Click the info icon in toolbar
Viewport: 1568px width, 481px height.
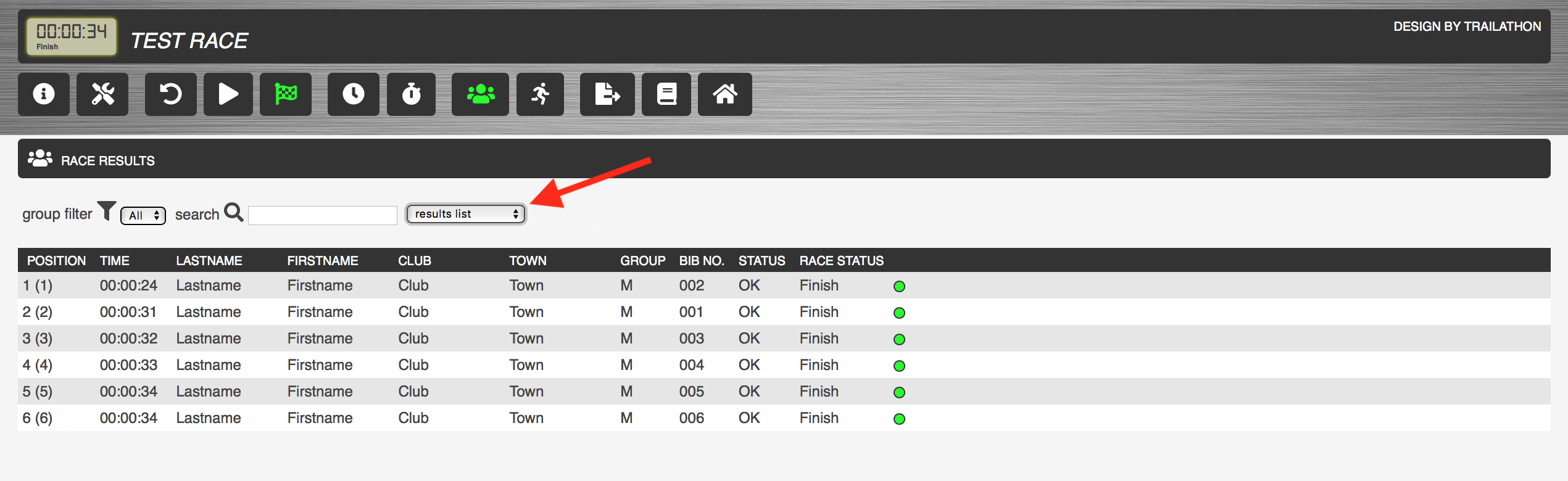click(43, 94)
